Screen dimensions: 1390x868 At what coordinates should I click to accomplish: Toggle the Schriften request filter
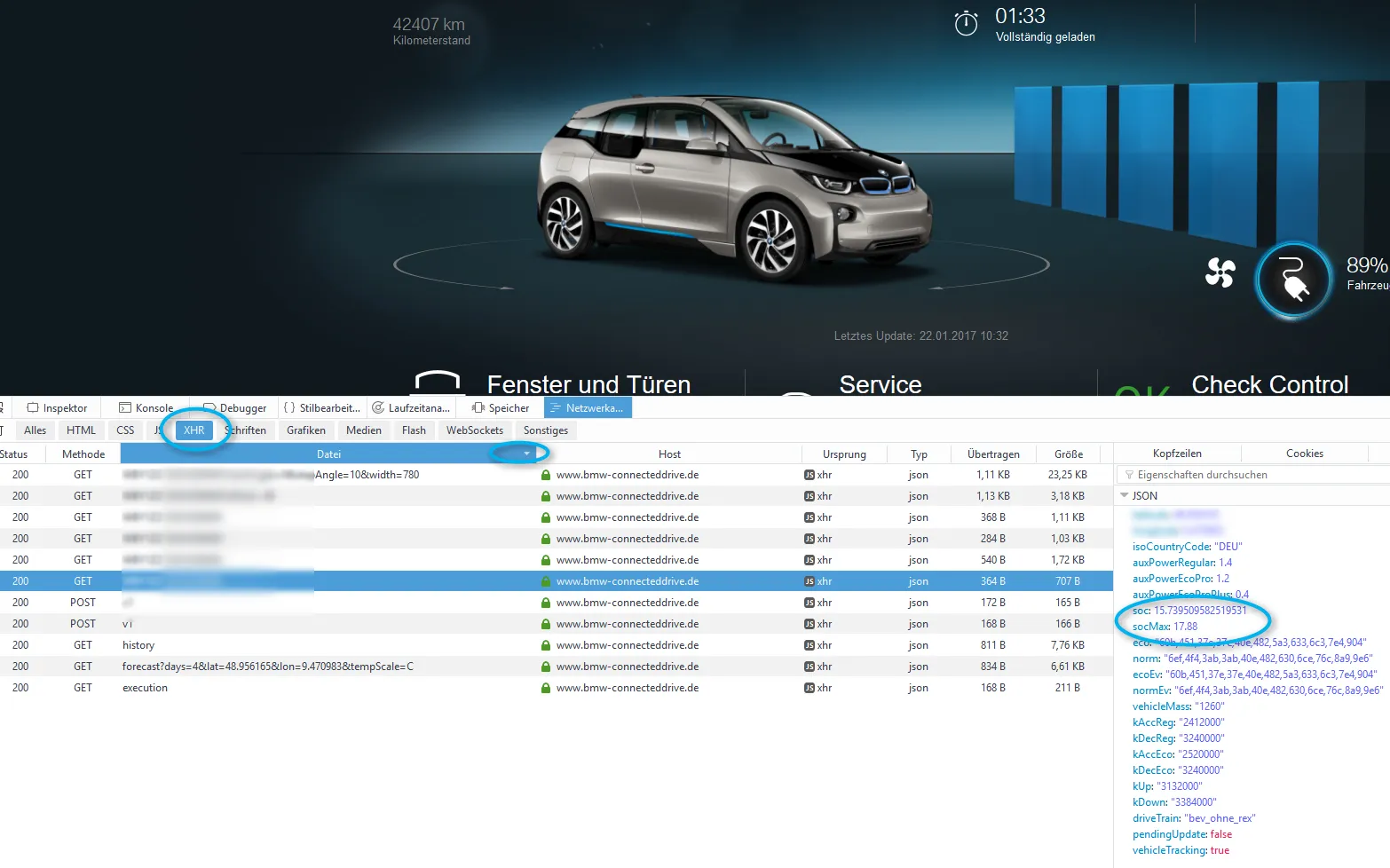(245, 430)
